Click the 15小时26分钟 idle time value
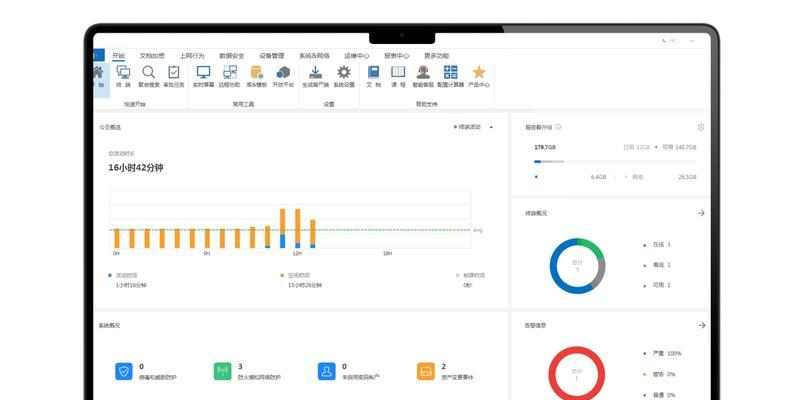804x400 pixels. (305, 285)
